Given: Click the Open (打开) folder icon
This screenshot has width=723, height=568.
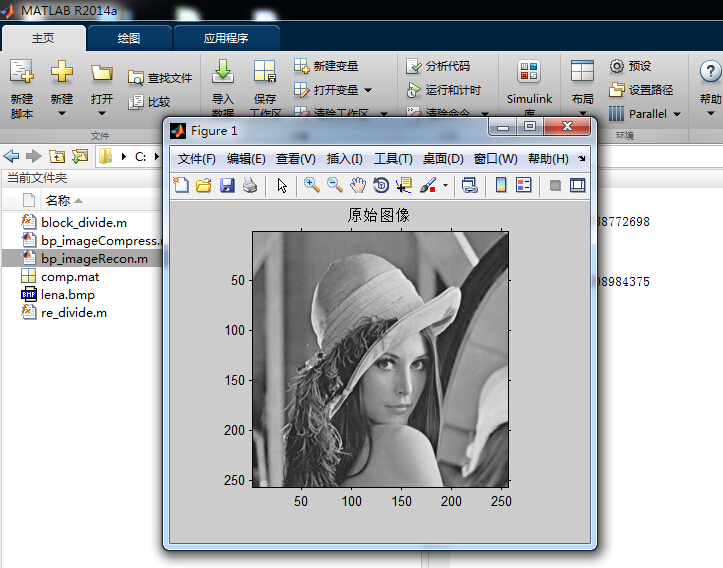Looking at the screenshot, I should click(x=101, y=72).
